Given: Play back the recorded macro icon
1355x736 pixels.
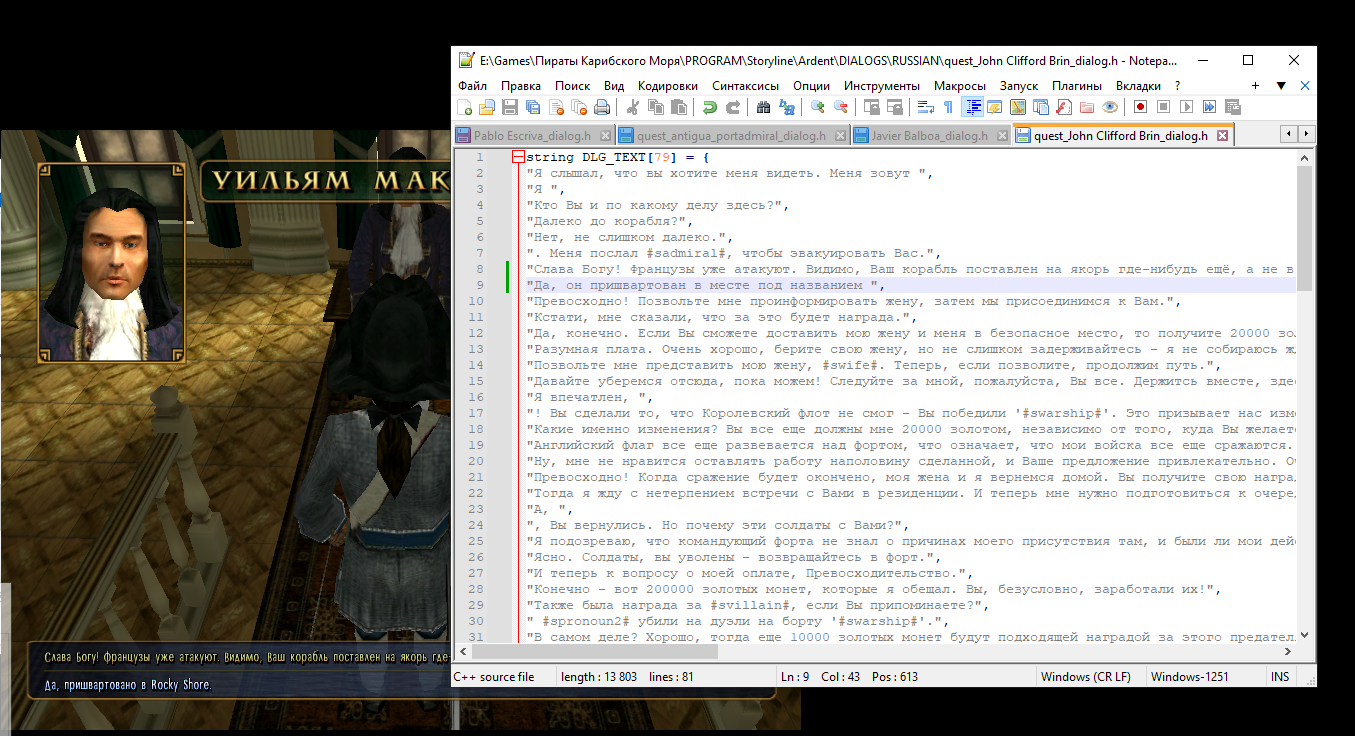Looking at the screenshot, I should point(1186,107).
